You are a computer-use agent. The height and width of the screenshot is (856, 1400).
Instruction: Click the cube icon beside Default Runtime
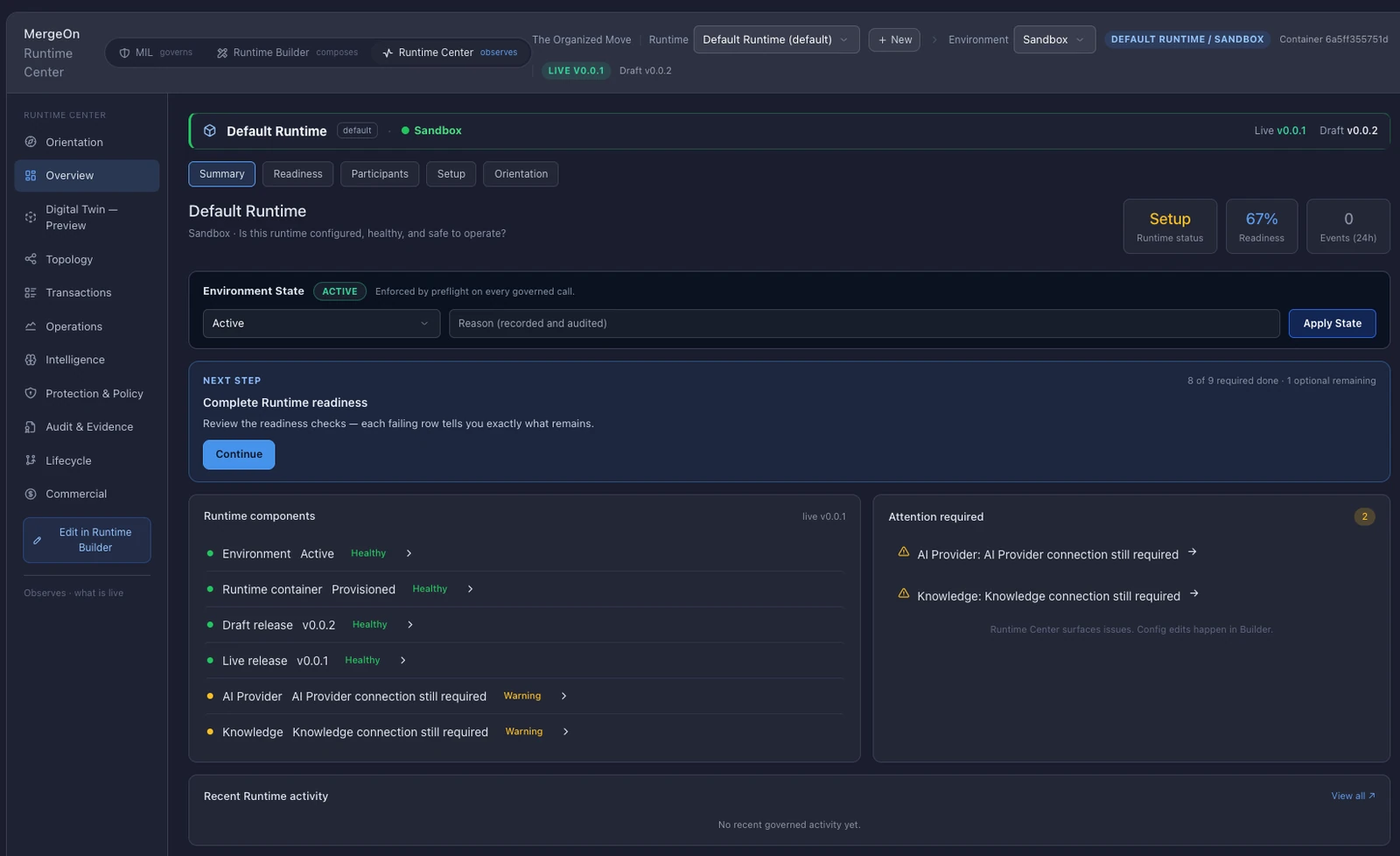pyautogui.click(x=210, y=130)
